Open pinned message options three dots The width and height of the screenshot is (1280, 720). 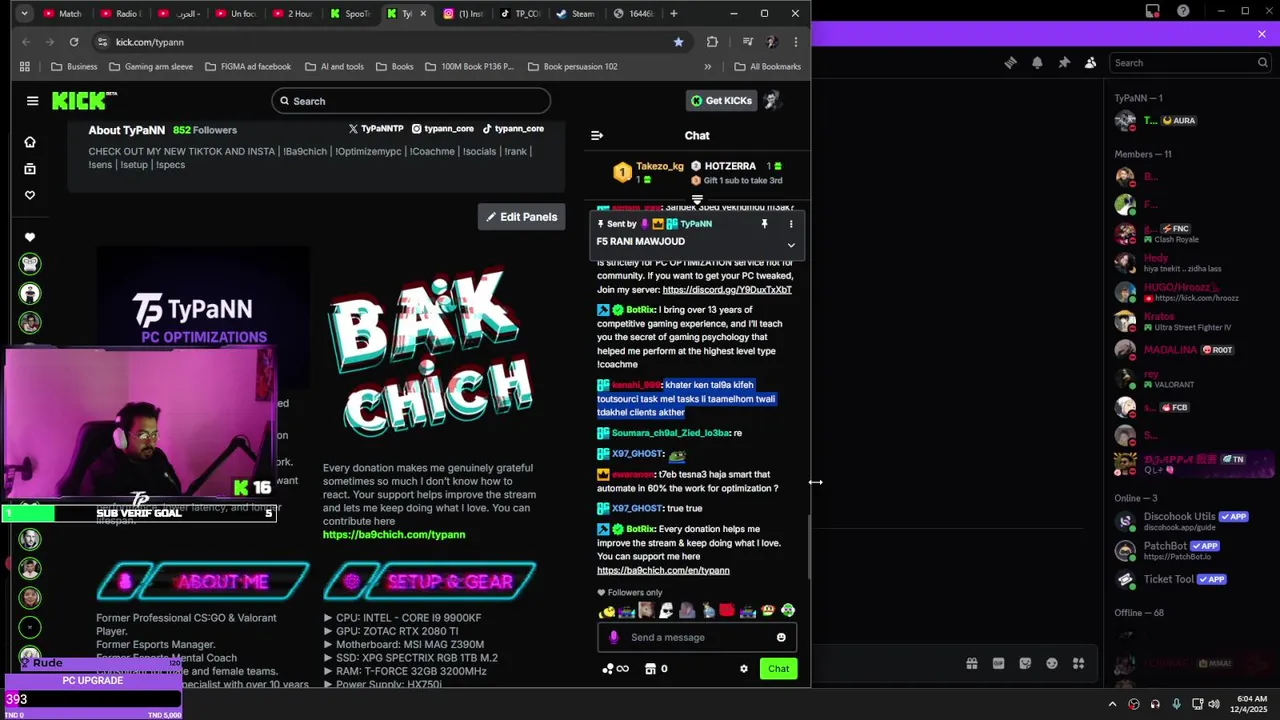pos(791,224)
